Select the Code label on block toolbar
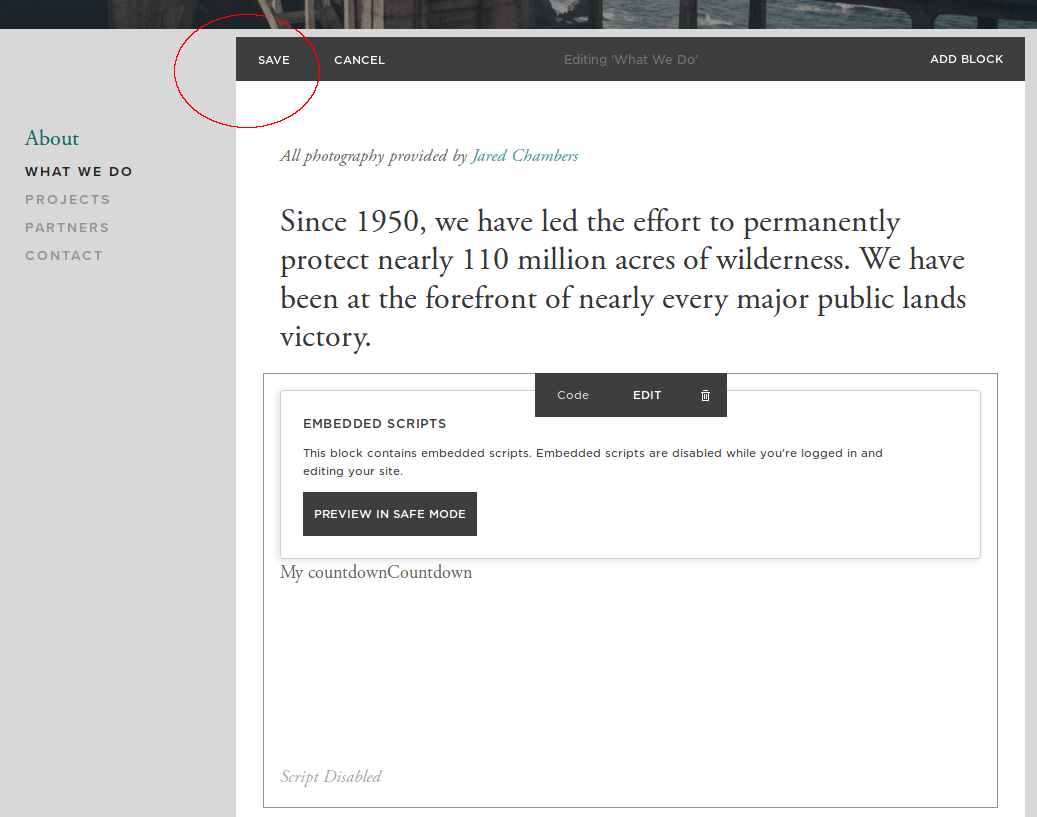 pyautogui.click(x=573, y=395)
